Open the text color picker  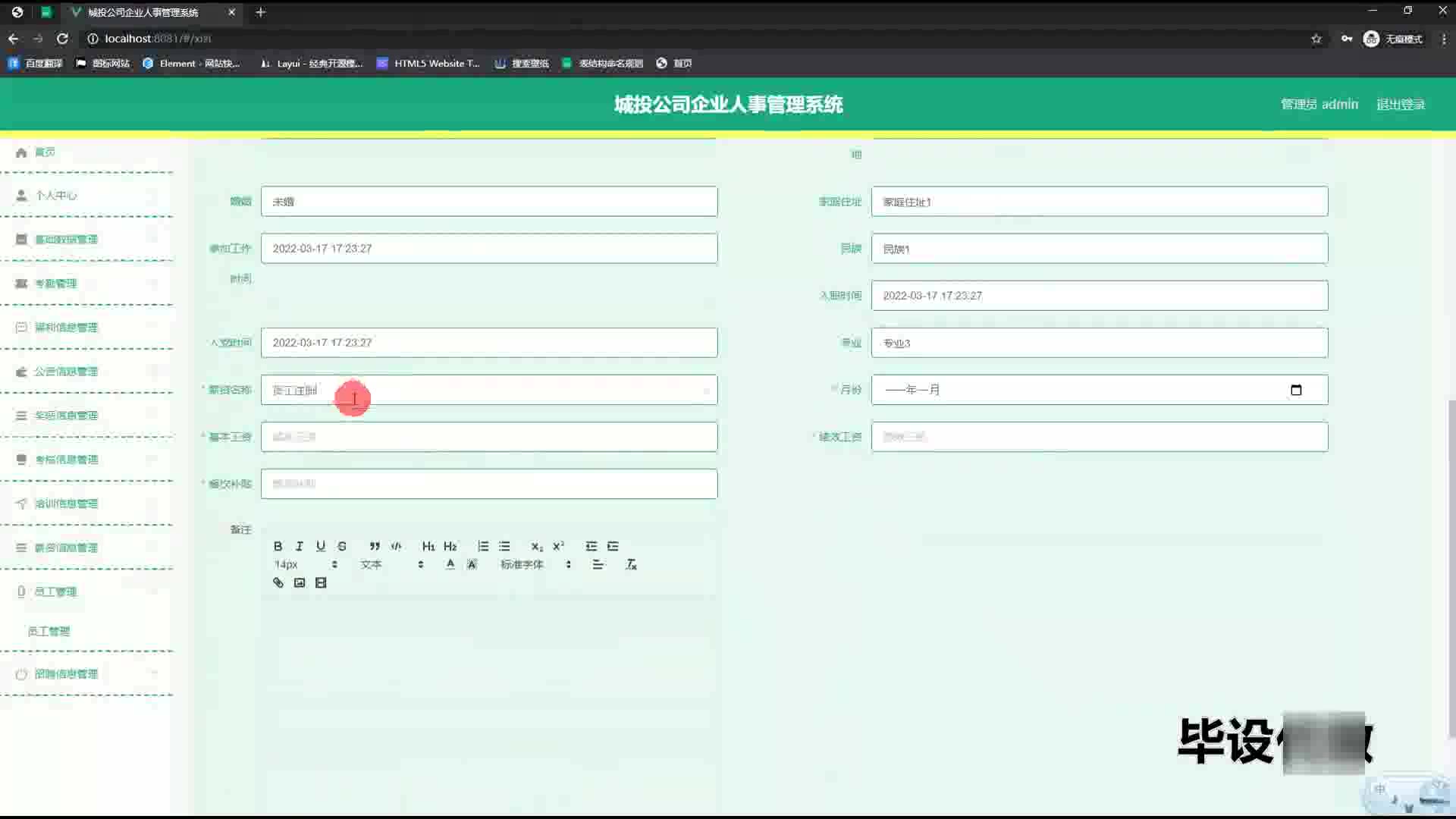(450, 564)
